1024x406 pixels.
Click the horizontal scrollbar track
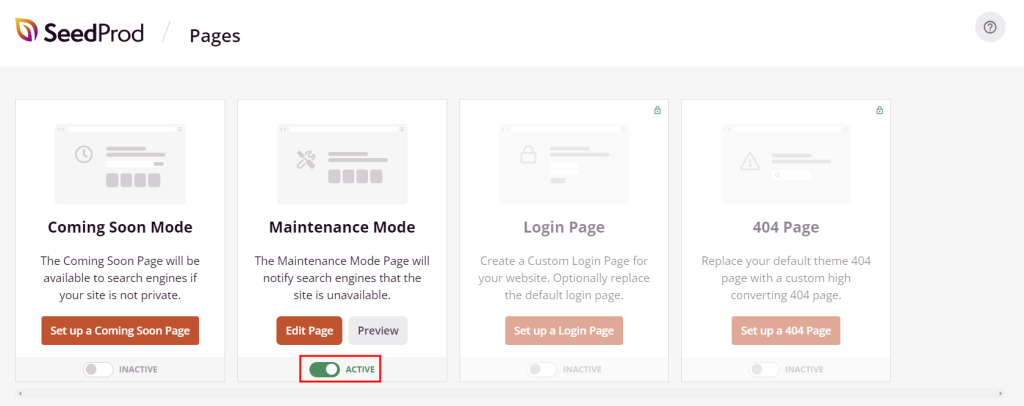[x=500, y=393]
